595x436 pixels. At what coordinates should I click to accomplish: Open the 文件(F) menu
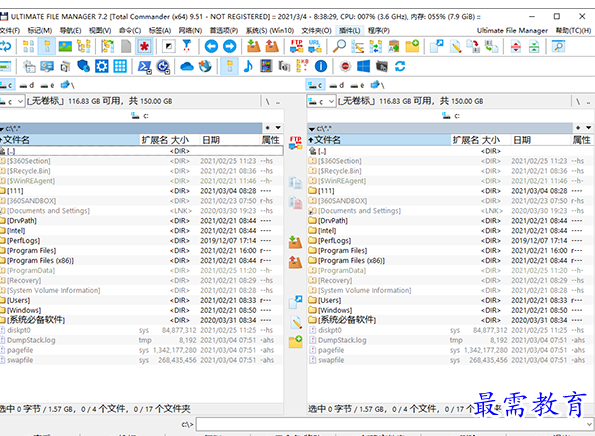click(x=10, y=30)
